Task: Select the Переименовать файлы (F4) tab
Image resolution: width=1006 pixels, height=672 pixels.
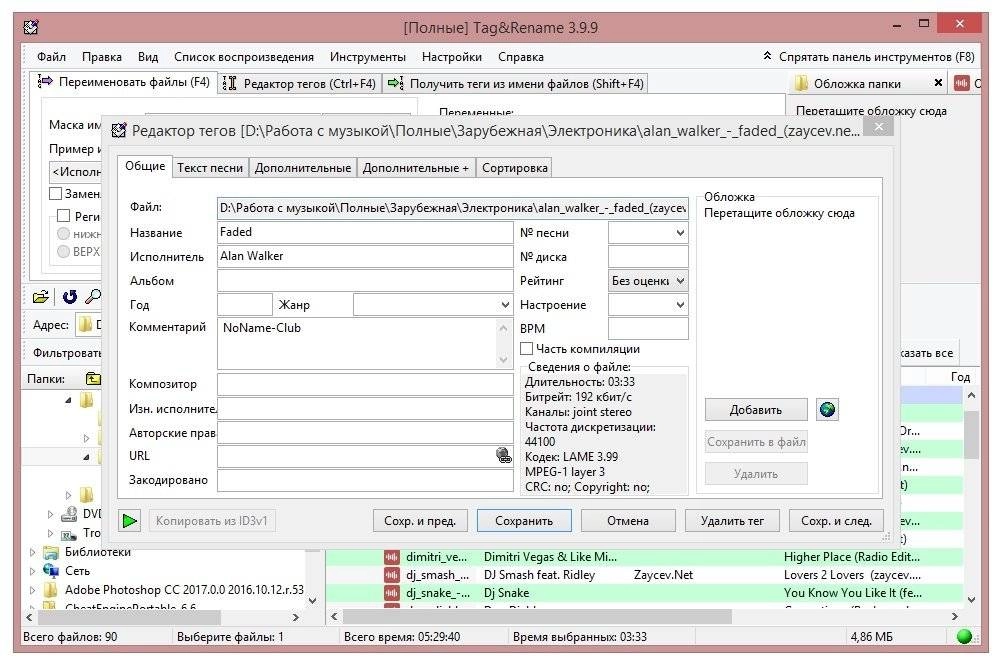Action: click(124, 82)
